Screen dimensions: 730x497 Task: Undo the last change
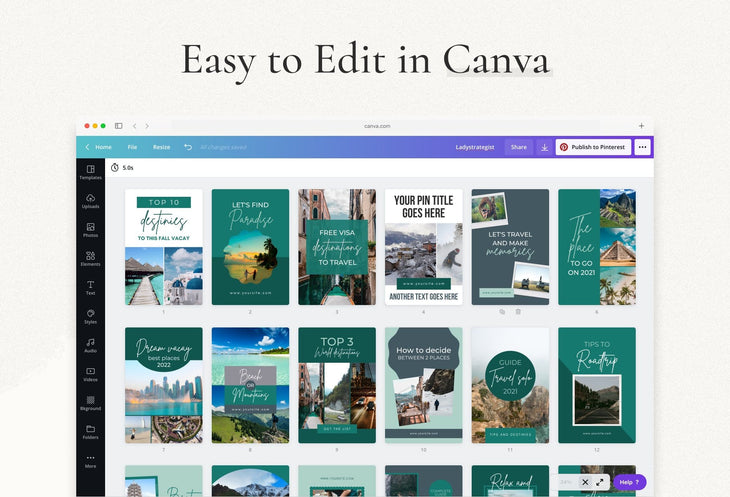(x=188, y=147)
